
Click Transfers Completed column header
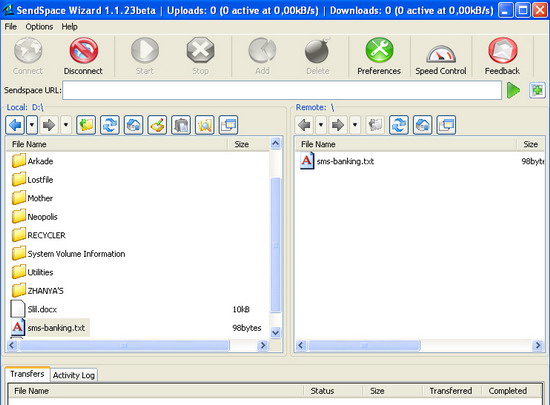click(x=512, y=391)
